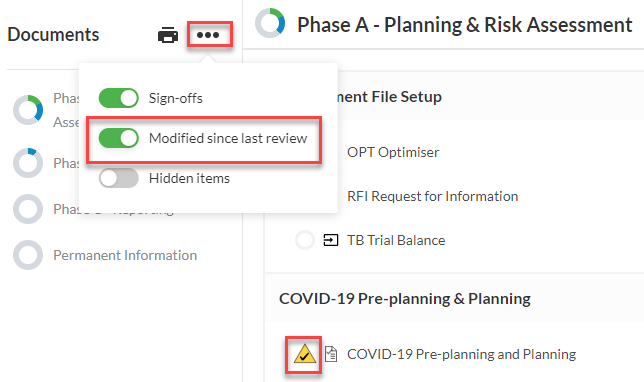Click the Permanent Information progress ring

[28, 255]
